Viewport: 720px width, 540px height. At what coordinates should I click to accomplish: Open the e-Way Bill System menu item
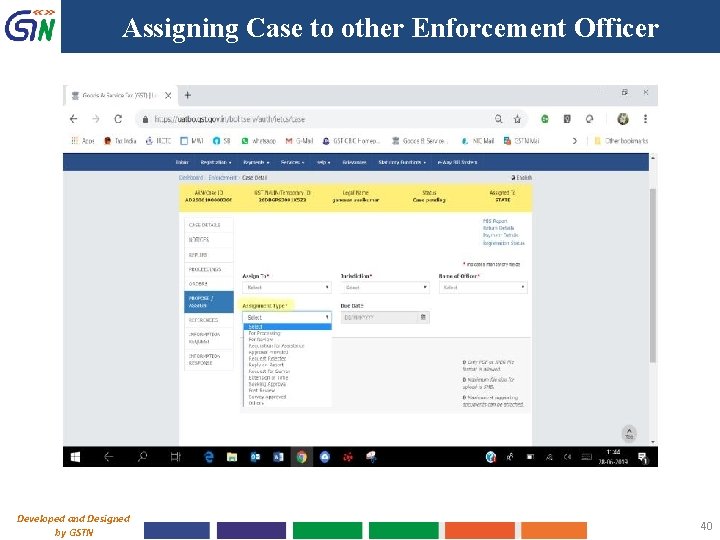click(x=457, y=162)
